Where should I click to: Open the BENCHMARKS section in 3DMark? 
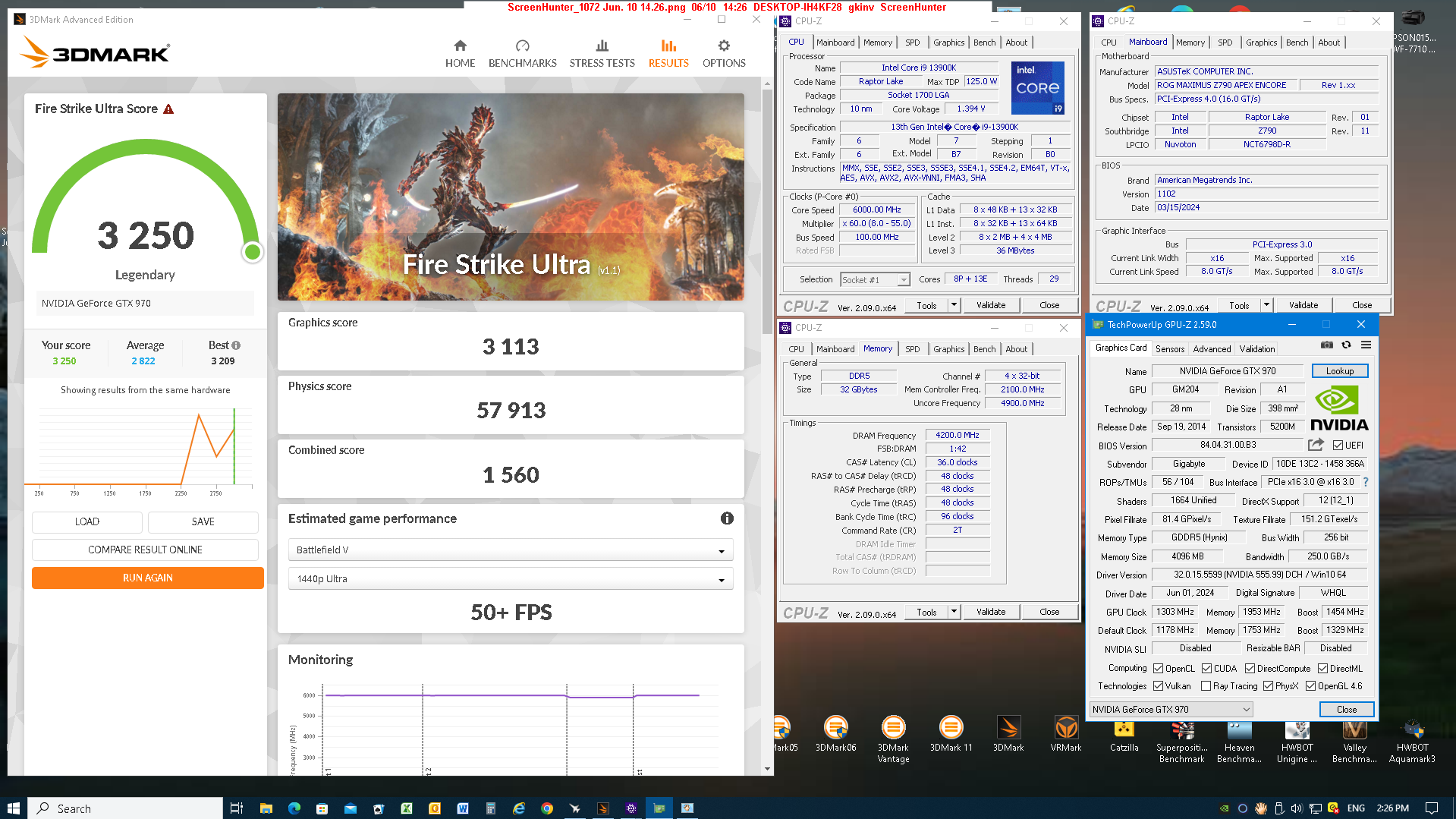[522, 54]
